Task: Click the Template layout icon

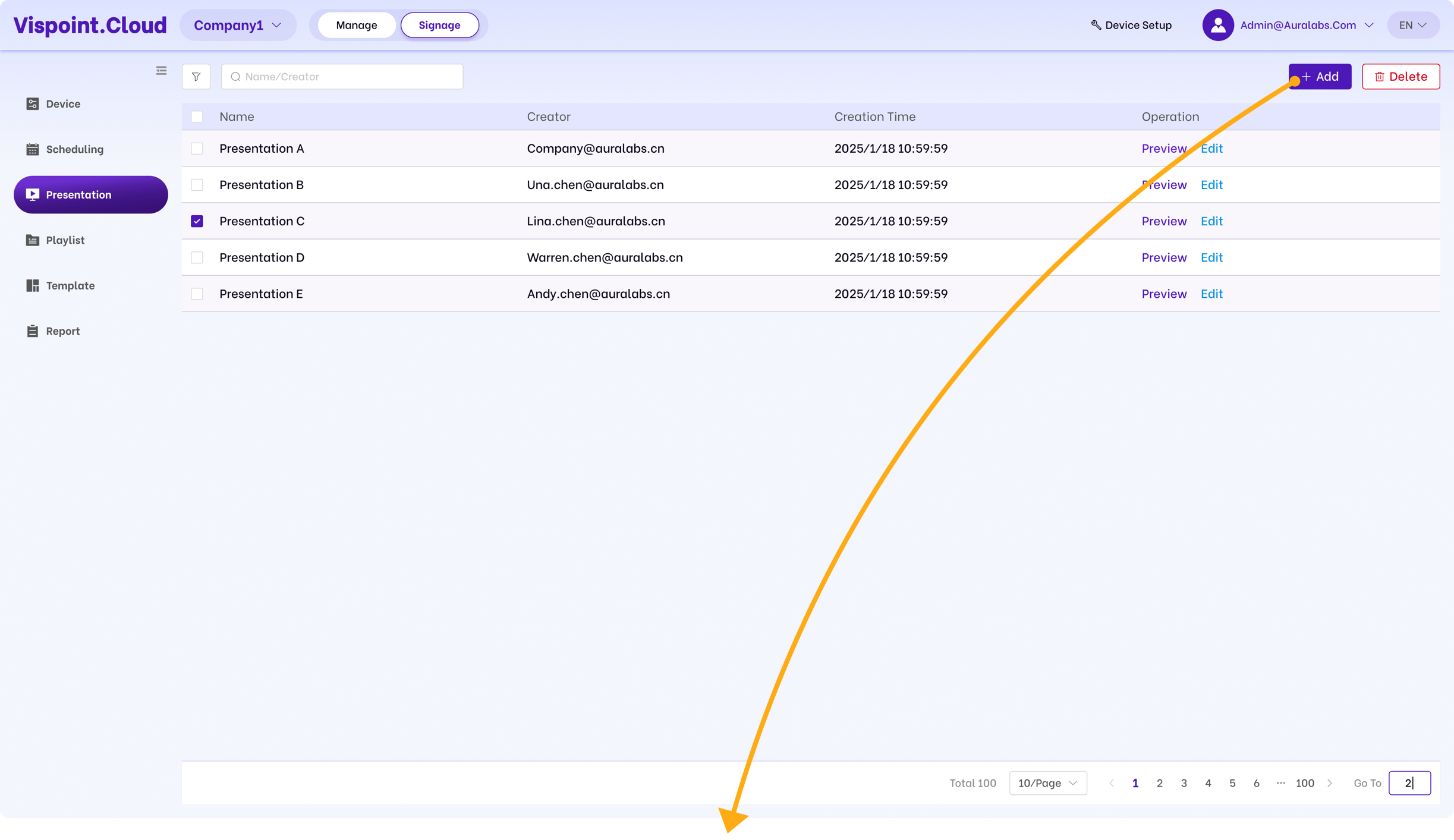Action: point(33,285)
